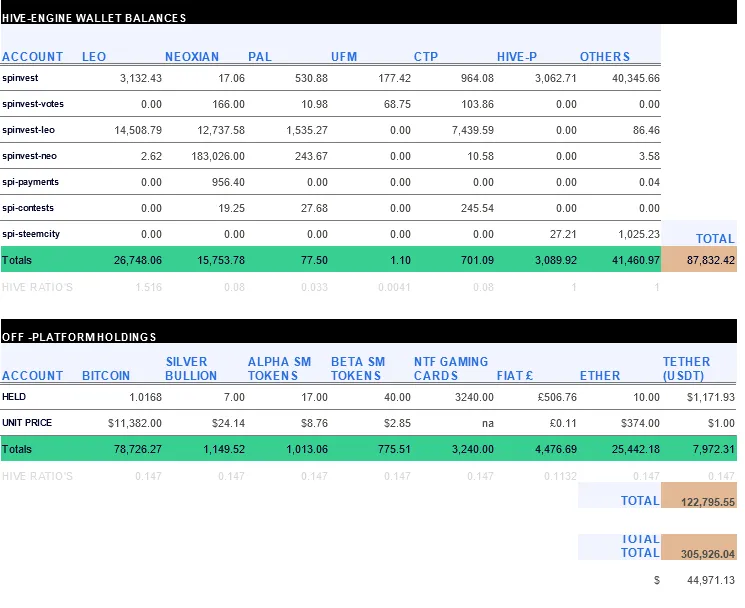
Task: Select the NEOXIAN column header
Action: pyautogui.click(x=192, y=57)
